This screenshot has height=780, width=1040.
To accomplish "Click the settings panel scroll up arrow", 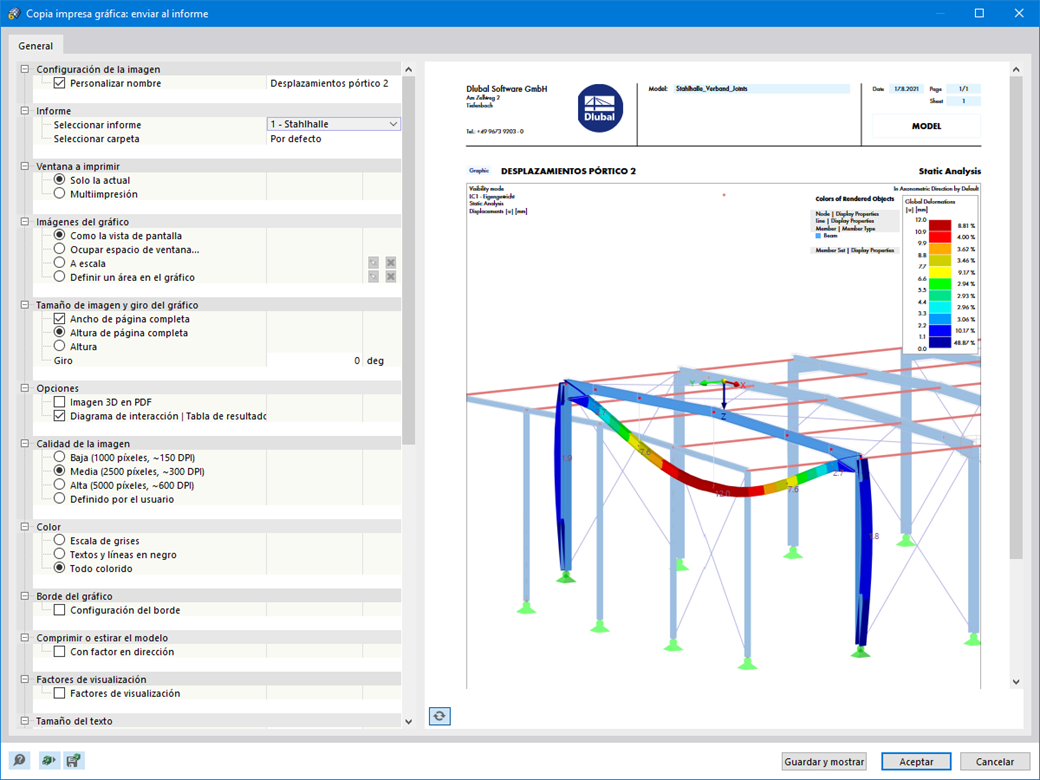I will tap(409, 69).
